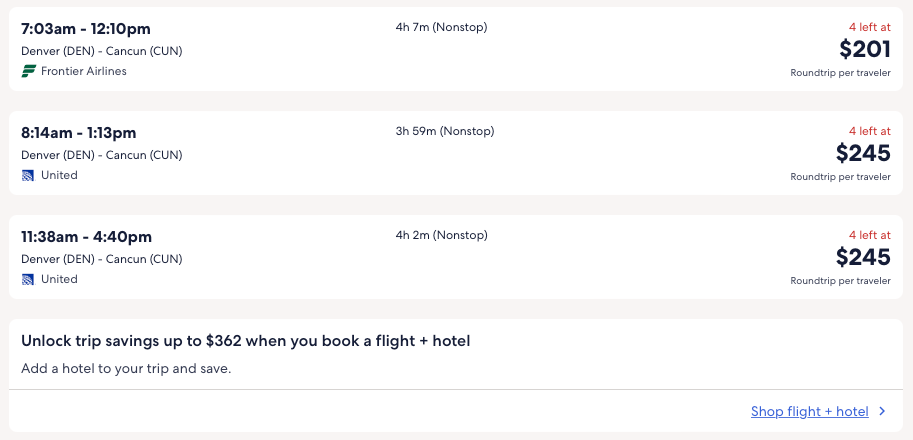This screenshot has width=913, height=440.
Task: Click Denver (DEN) - Cancun (CUN) on Frontier card
Action: point(102,51)
